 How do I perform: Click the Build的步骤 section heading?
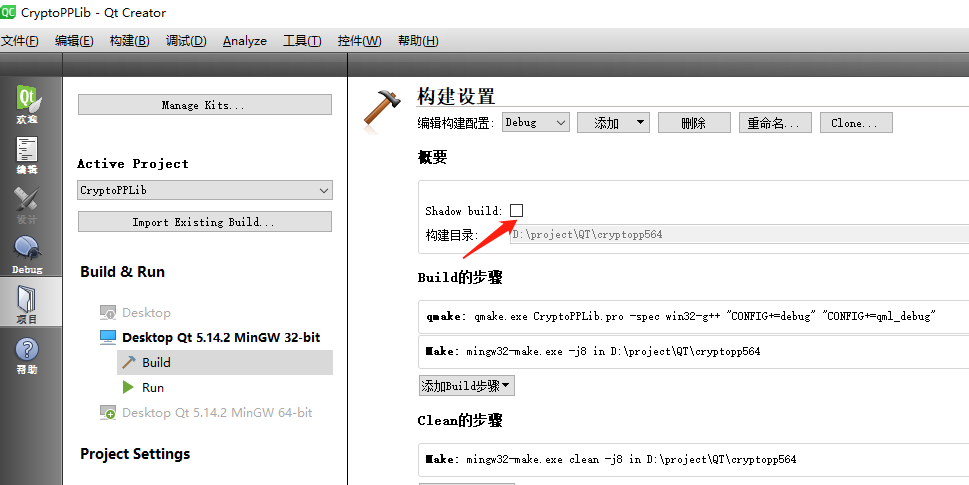(460, 277)
